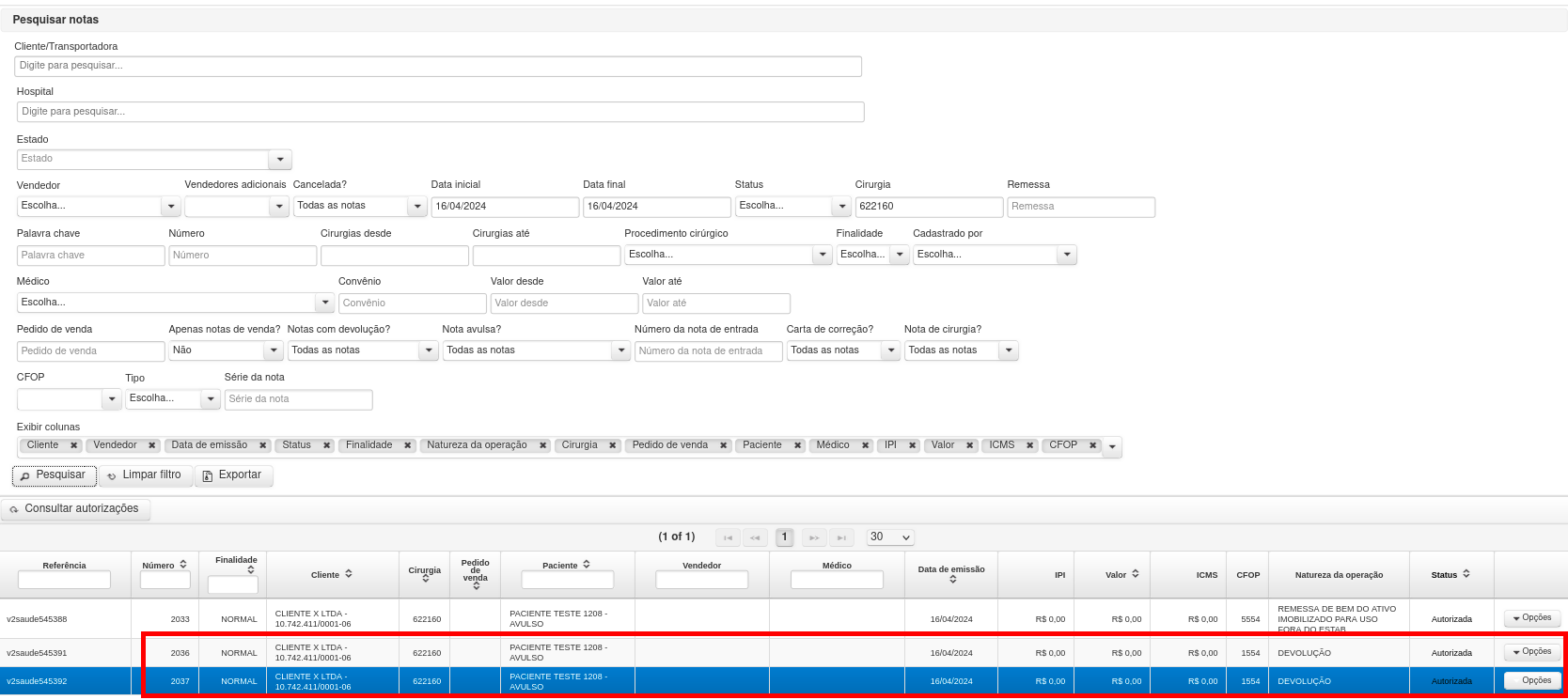Viewport: 1568px width, 700px height.
Task: Remove the Pedido de venda column tag
Action: point(724,445)
